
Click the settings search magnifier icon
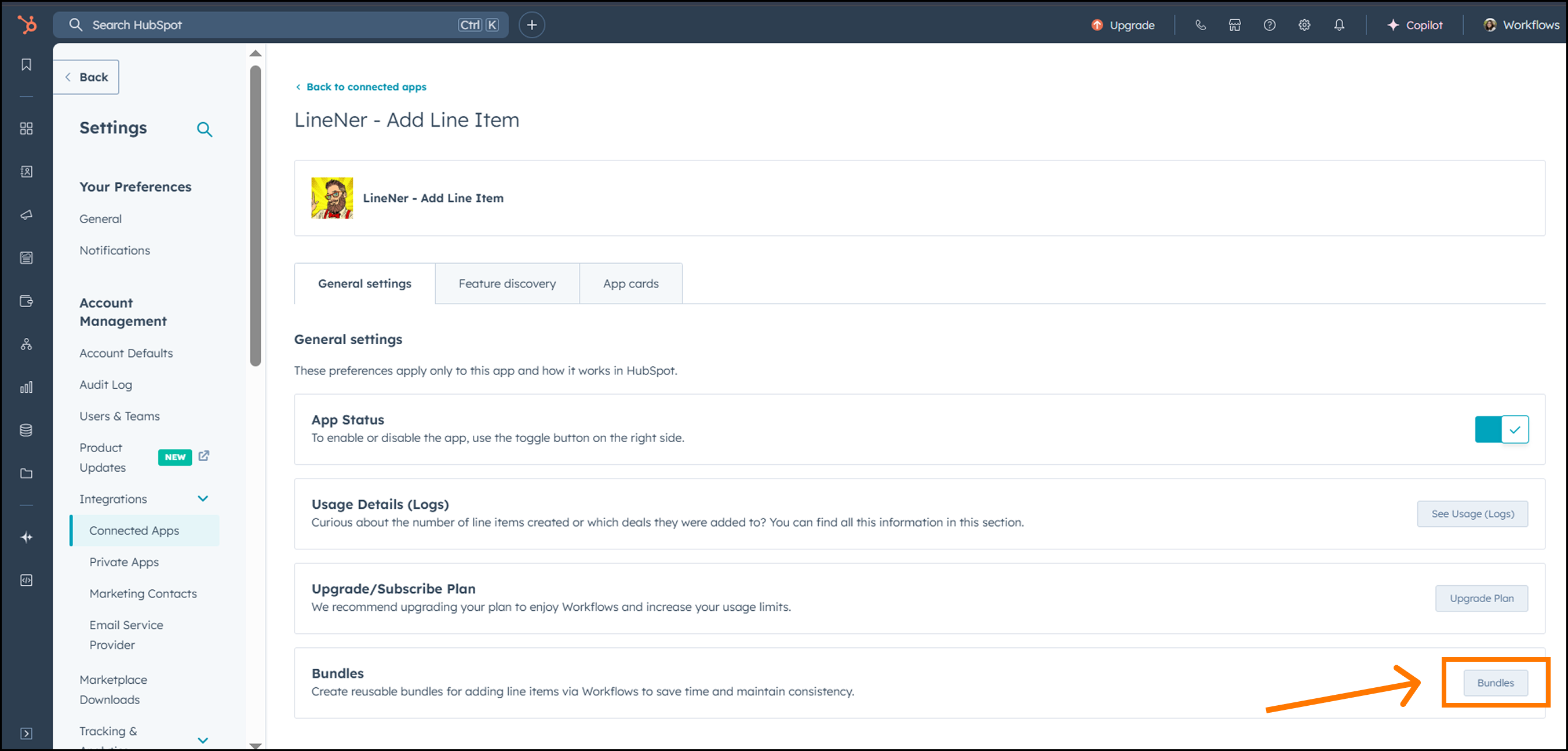pyautogui.click(x=205, y=129)
